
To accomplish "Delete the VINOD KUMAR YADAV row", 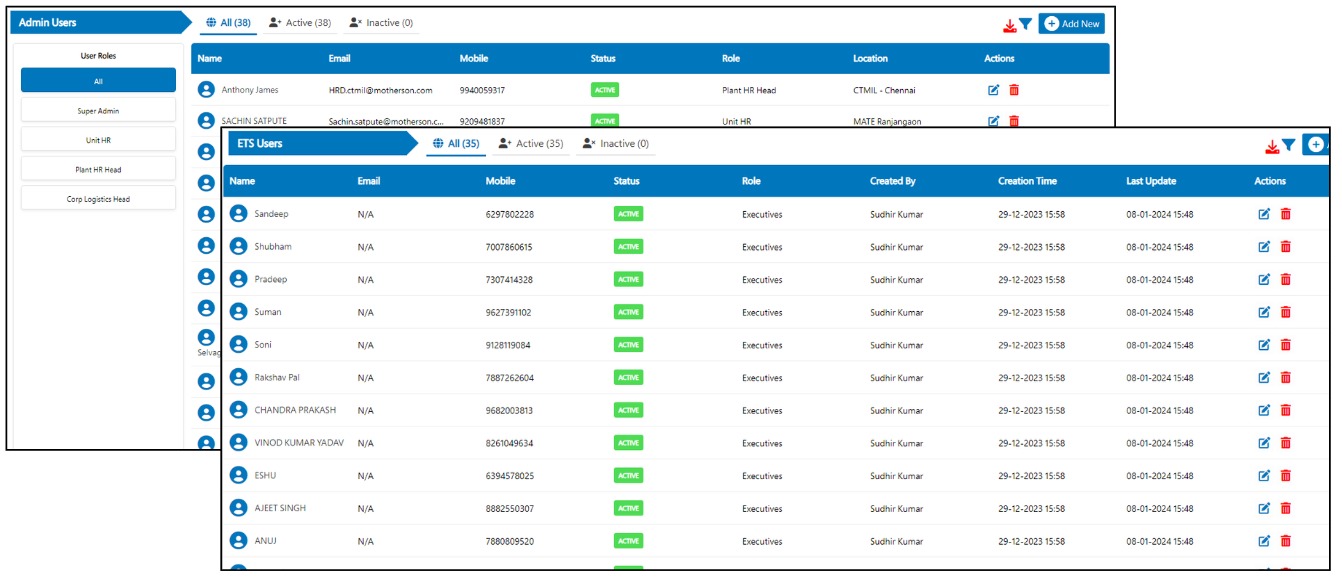I will point(1286,443).
